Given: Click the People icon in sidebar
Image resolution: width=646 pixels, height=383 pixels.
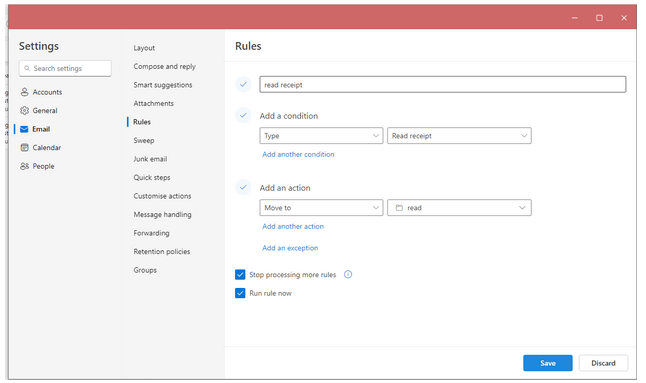Looking at the screenshot, I should pos(25,166).
